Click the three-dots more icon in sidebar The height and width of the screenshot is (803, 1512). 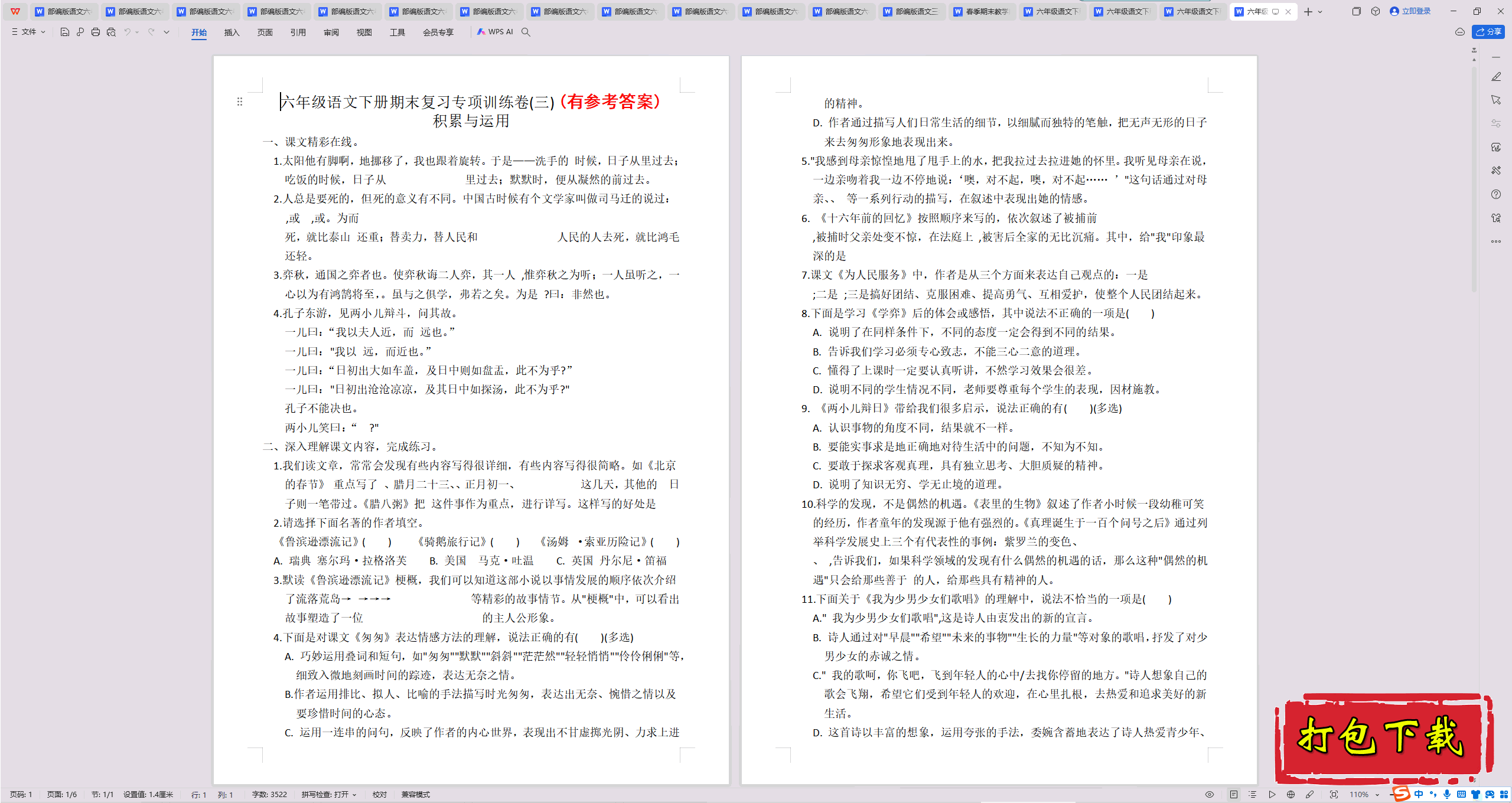1496,241
